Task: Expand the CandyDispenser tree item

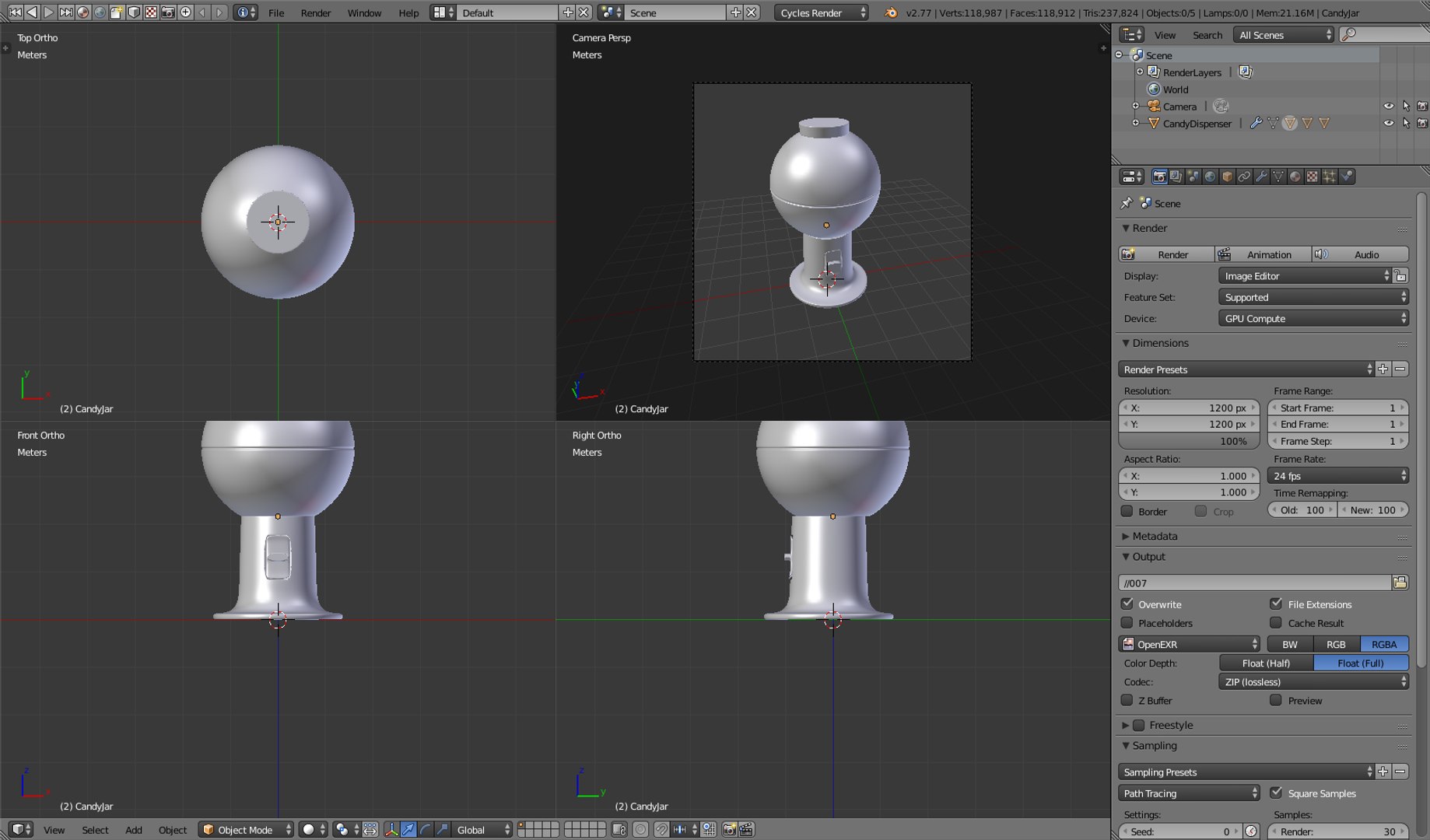Action: coord(1135,123)
